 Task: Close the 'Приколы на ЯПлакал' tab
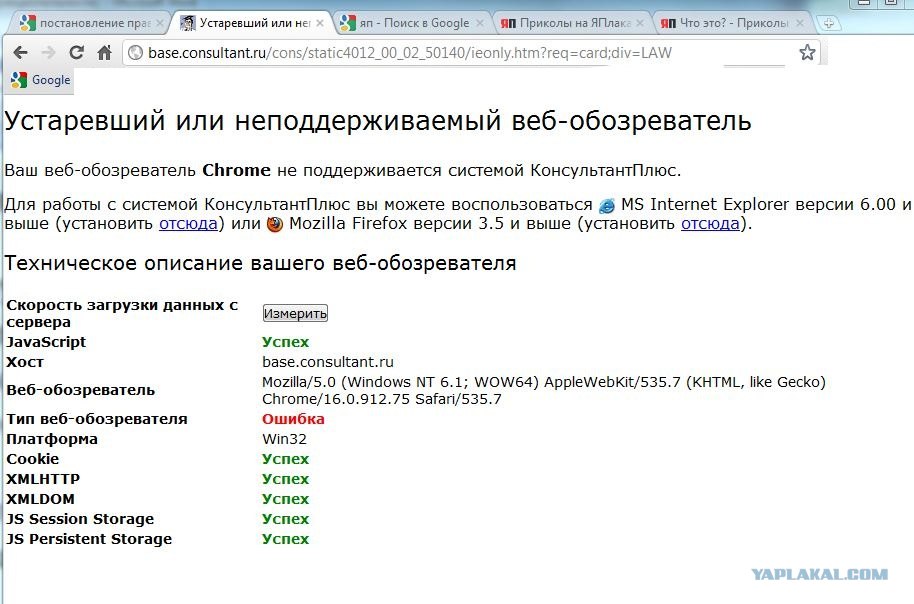point(639,23)
